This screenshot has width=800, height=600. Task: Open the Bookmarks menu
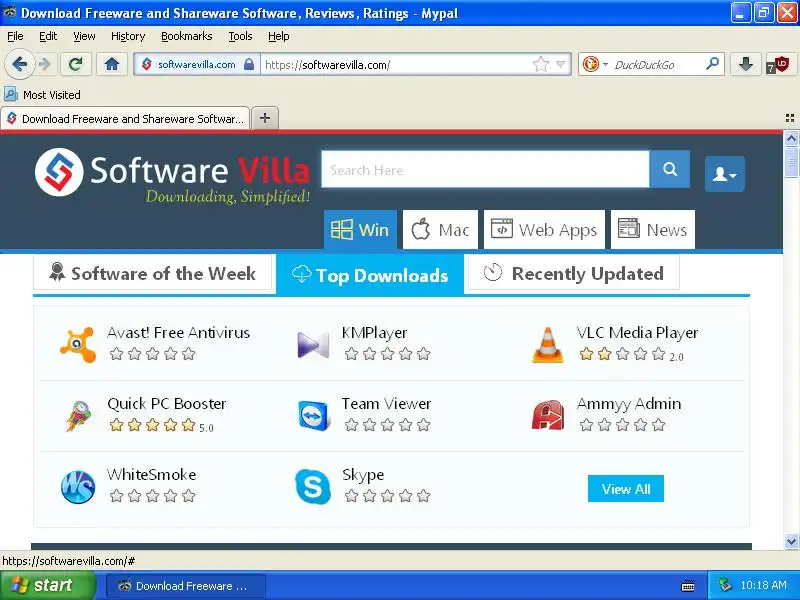coord(187,36)
